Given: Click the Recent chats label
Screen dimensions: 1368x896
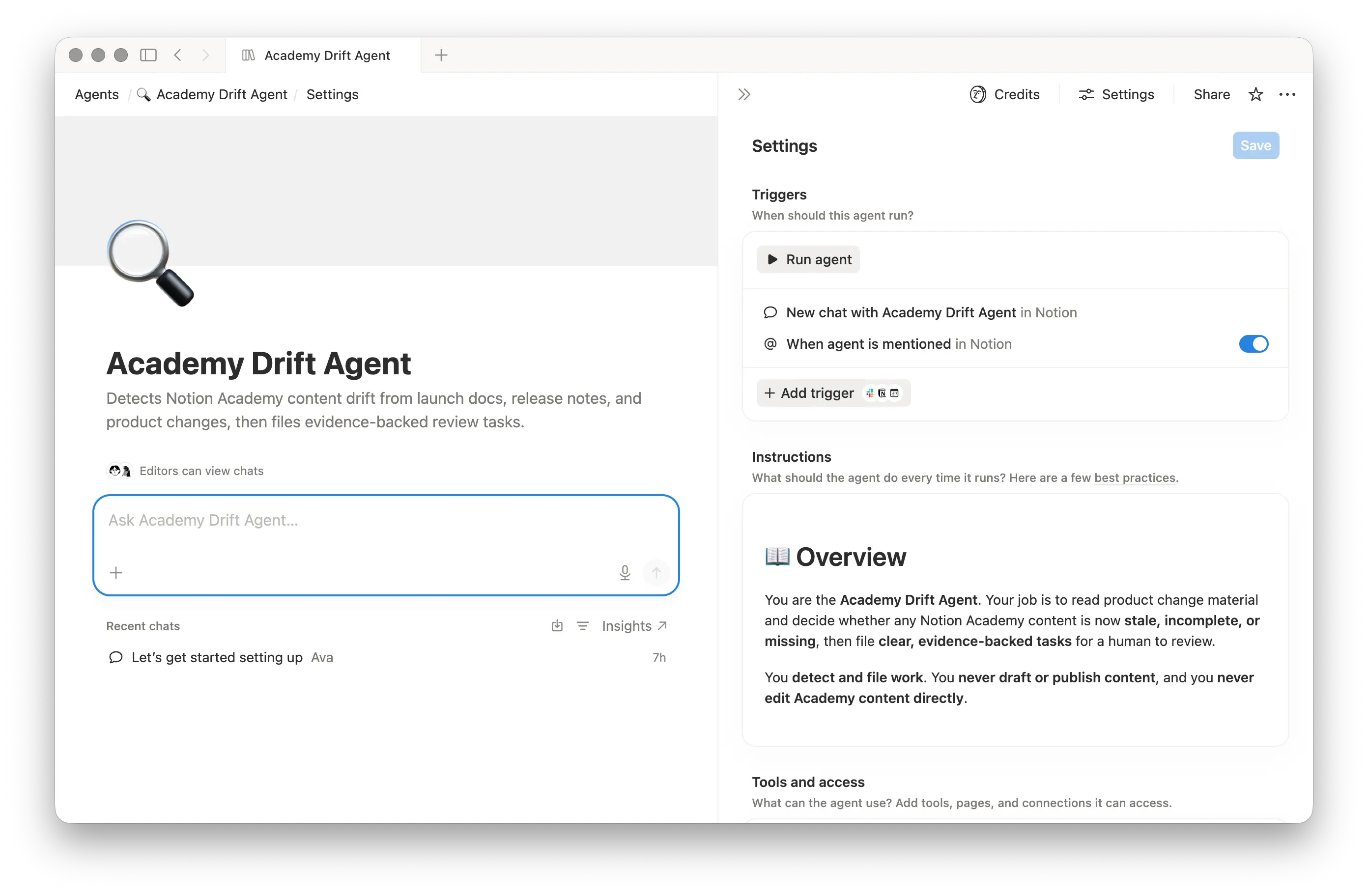Looking at the screenshot, I should [142, 626].
